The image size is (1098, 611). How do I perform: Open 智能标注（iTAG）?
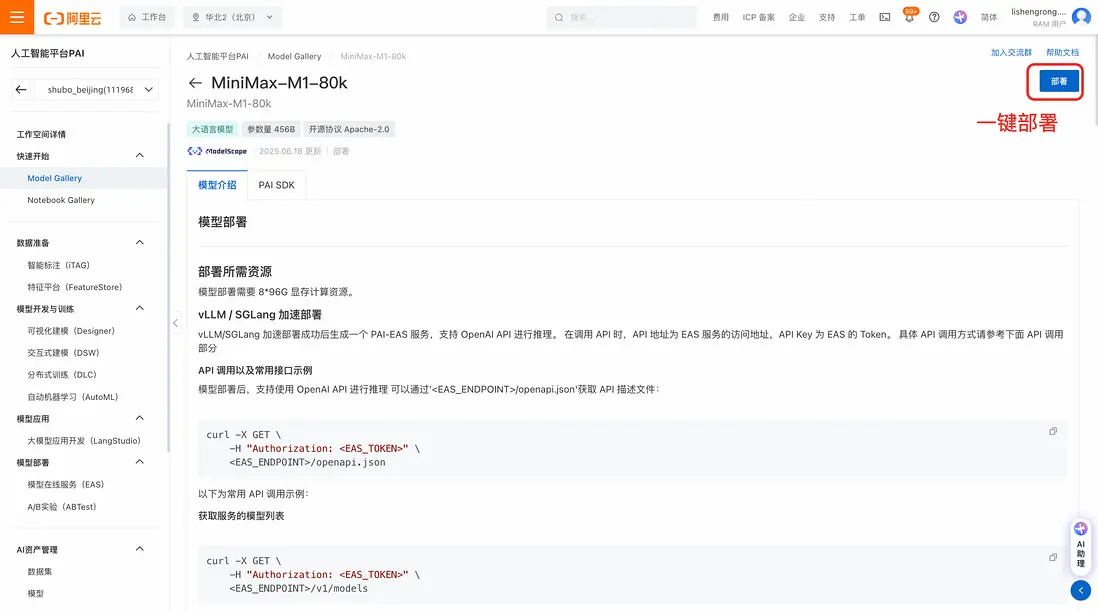(x=59, y=265)
